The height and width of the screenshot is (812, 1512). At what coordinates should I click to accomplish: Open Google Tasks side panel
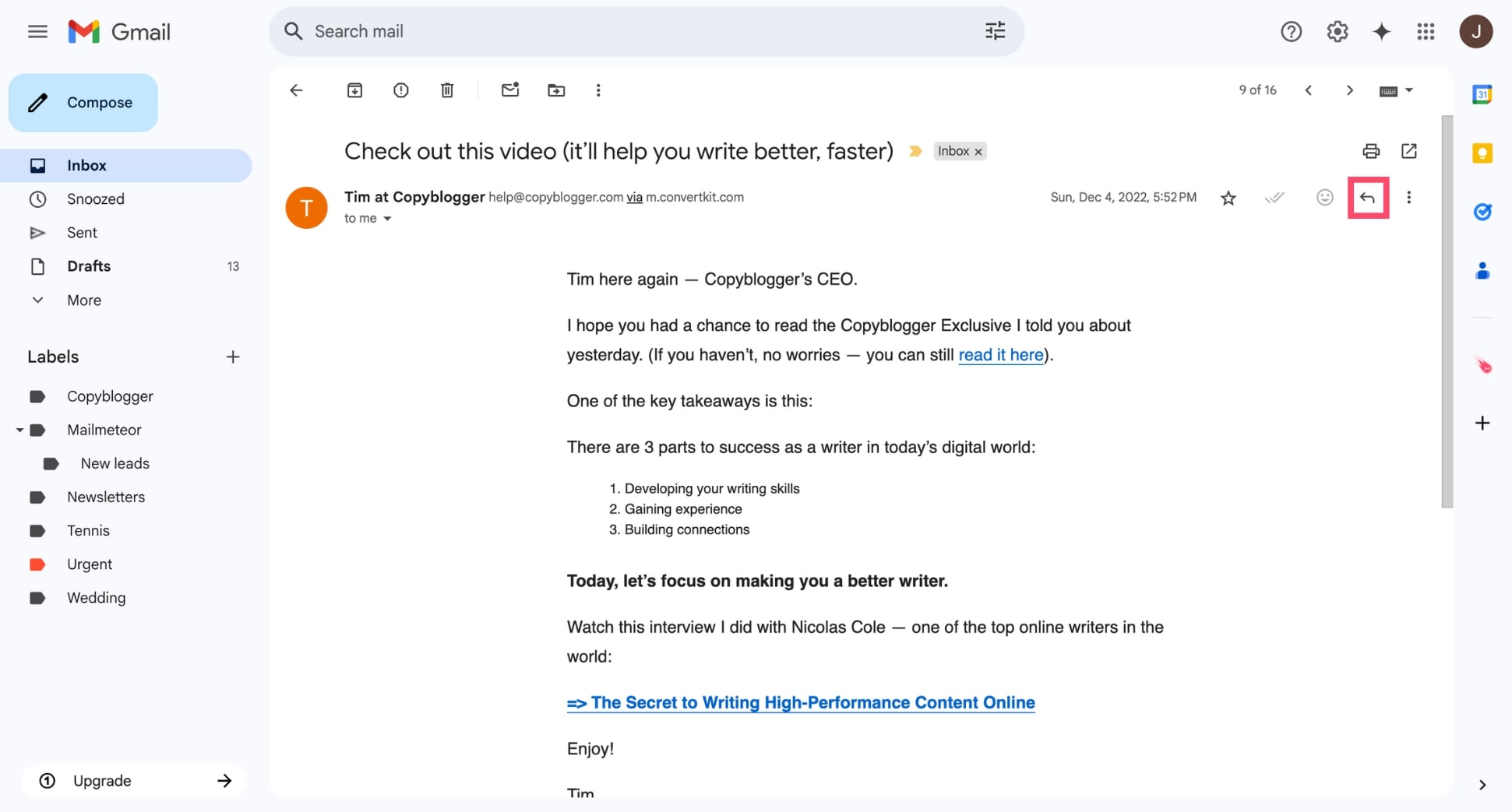[1482, 212]
